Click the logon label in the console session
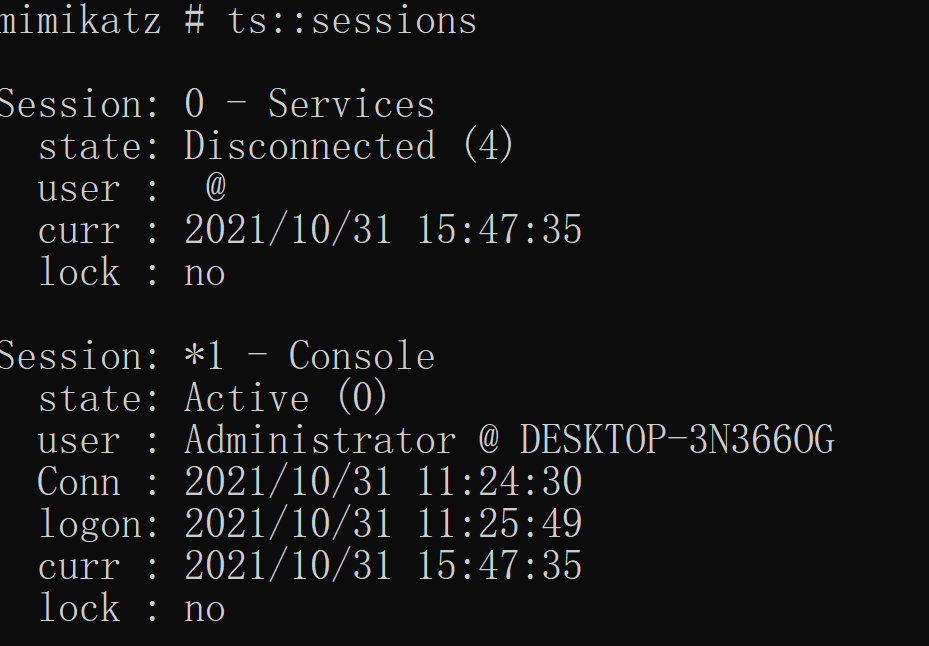Viewport: 929px width, 646px height. tap(91, 525)
